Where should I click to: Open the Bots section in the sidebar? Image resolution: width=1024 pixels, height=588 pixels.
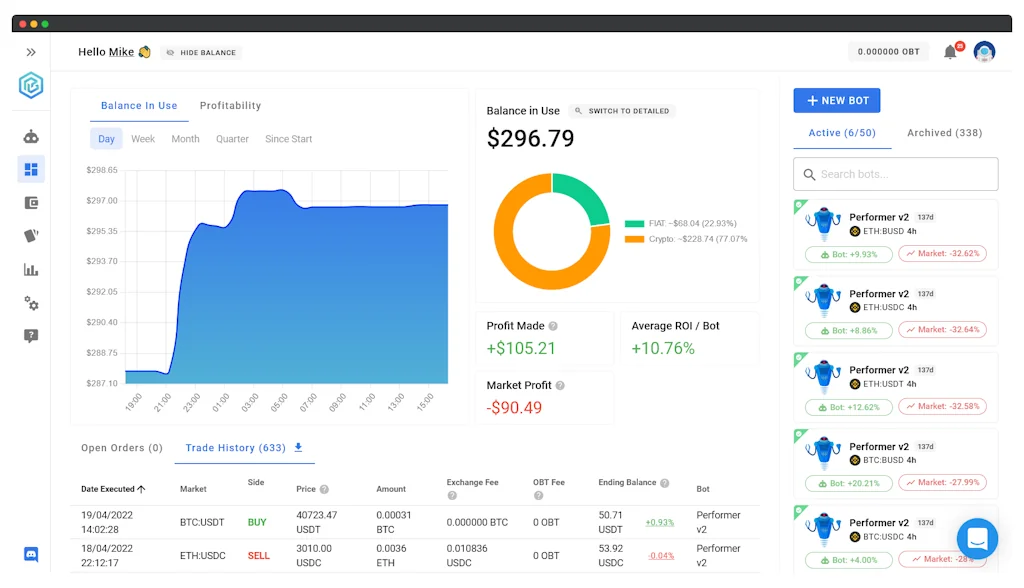tap(30, 136)
